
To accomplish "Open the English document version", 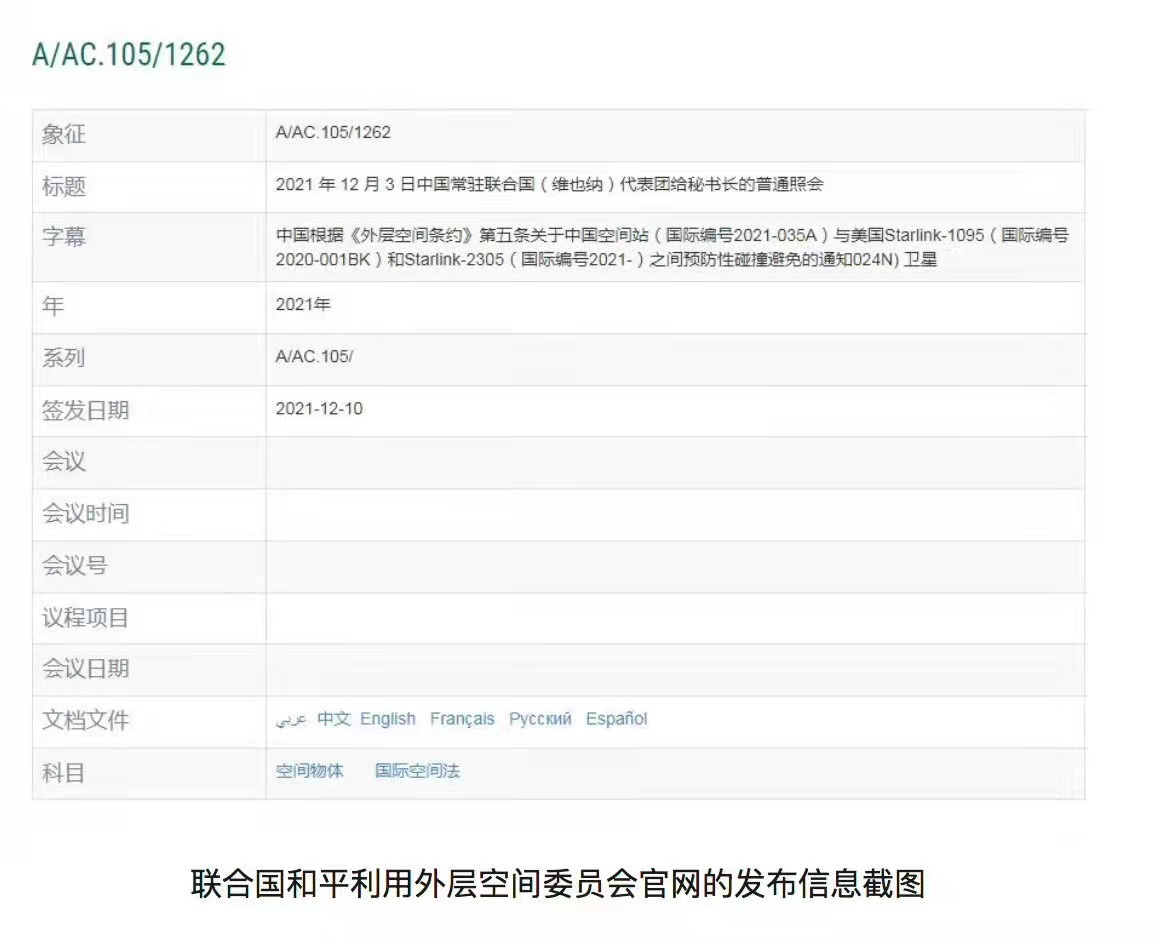I will click(388, 719).
